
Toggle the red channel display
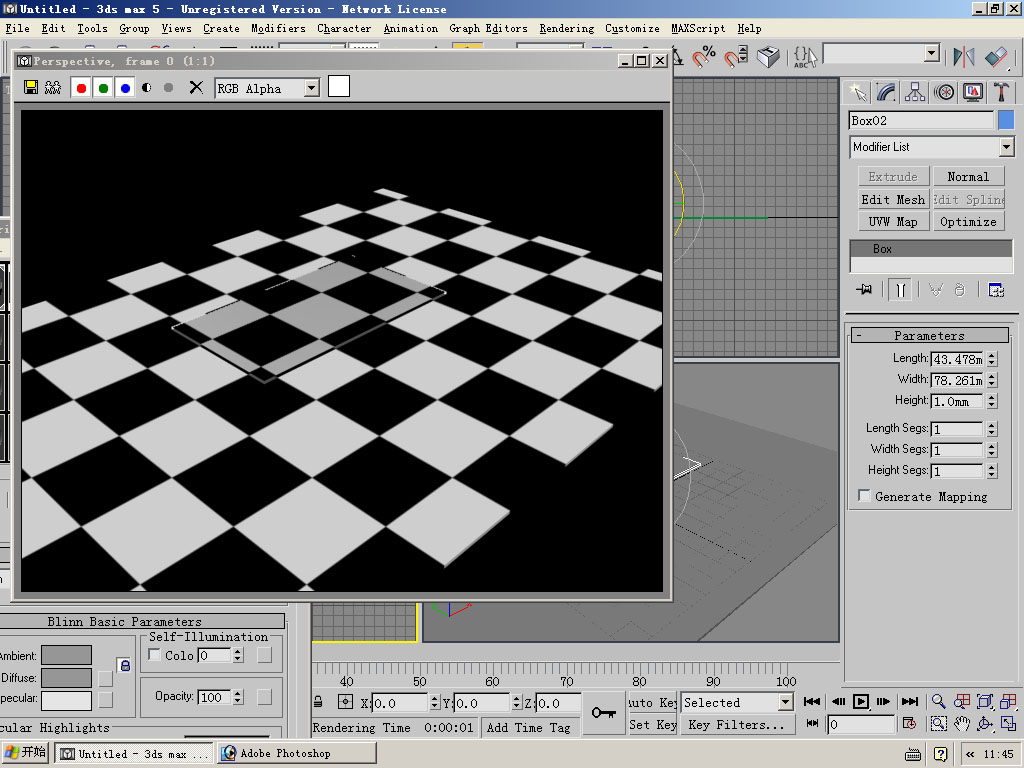[x=81, y=88]
